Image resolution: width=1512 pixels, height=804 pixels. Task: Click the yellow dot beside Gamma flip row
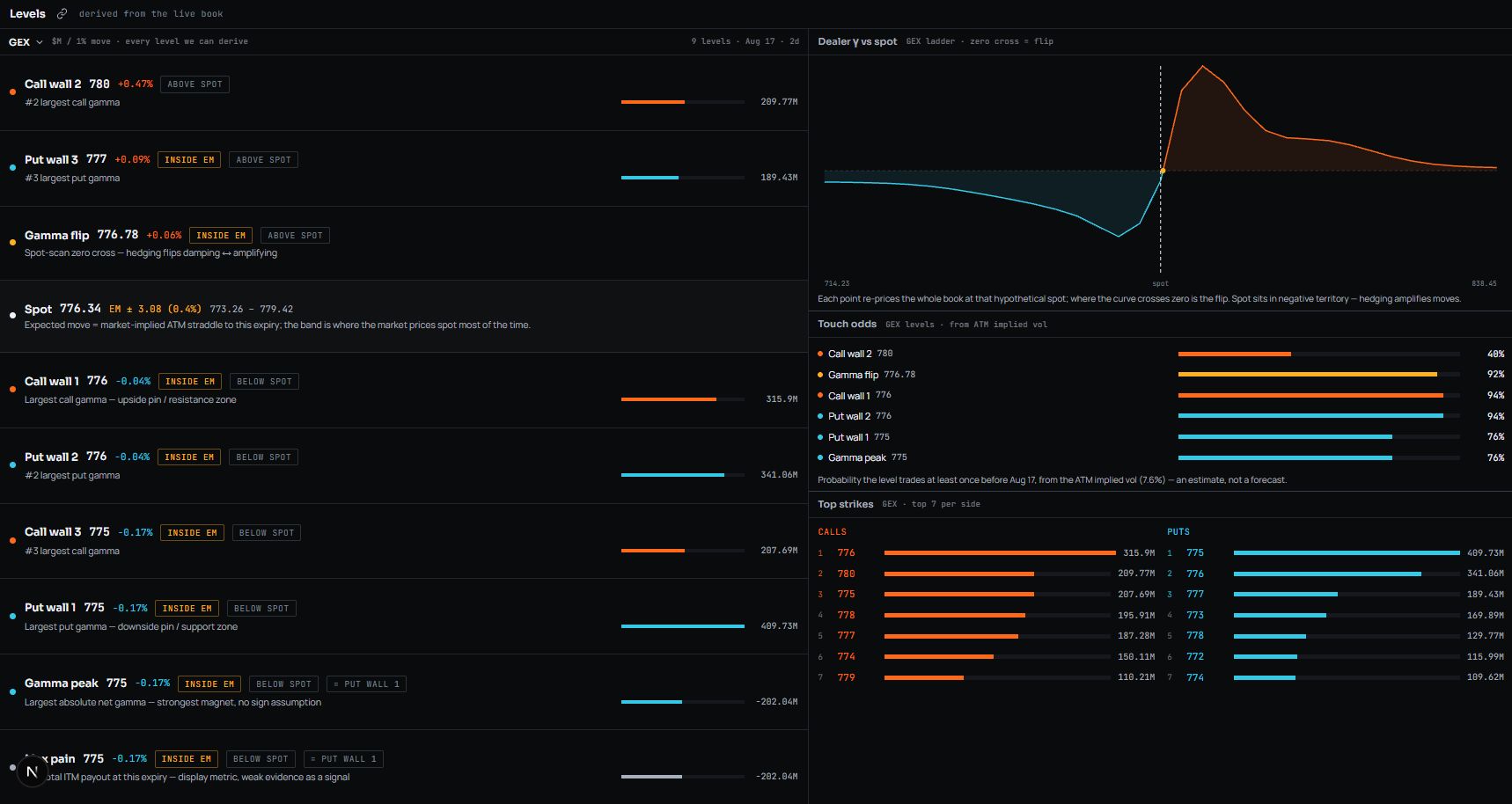click(x=12, y=243)
